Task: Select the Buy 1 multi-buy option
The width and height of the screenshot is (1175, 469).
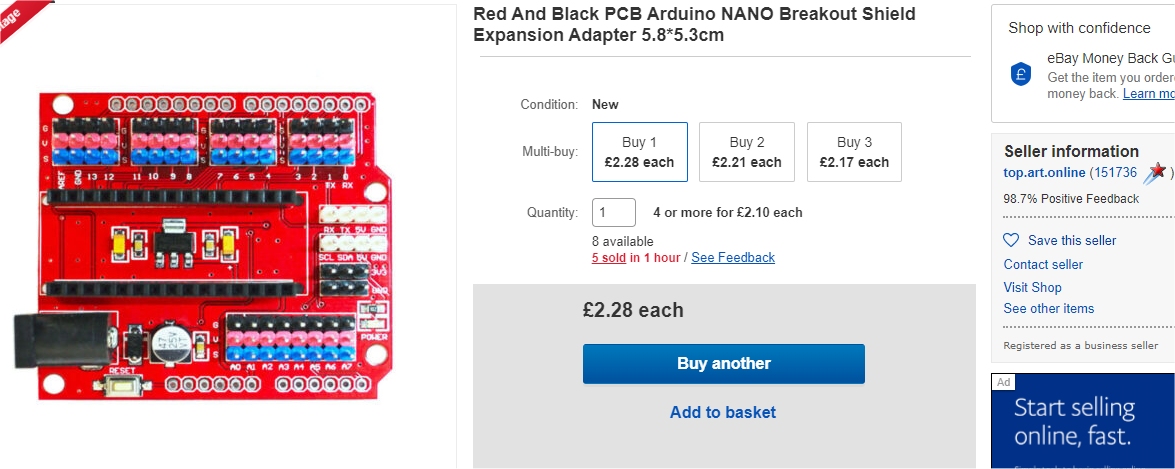Action: [640, 152]
